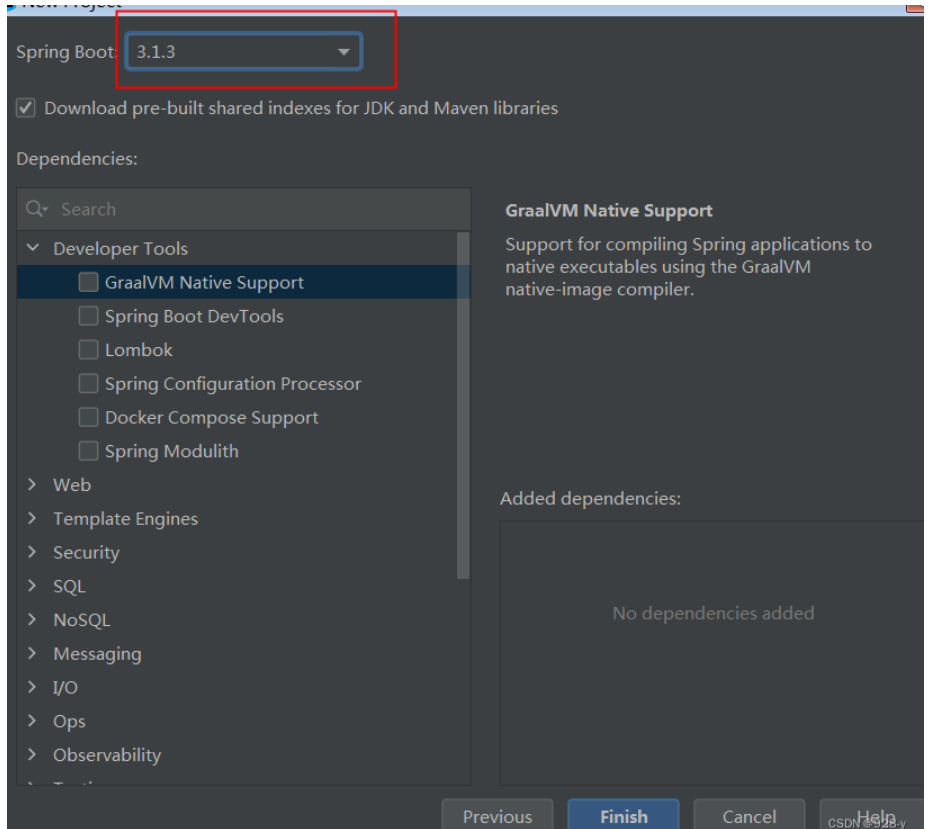Select the Spring Boot DevTools row label
Viewport: 929px width, 829px height.
[x=194, y=316]
